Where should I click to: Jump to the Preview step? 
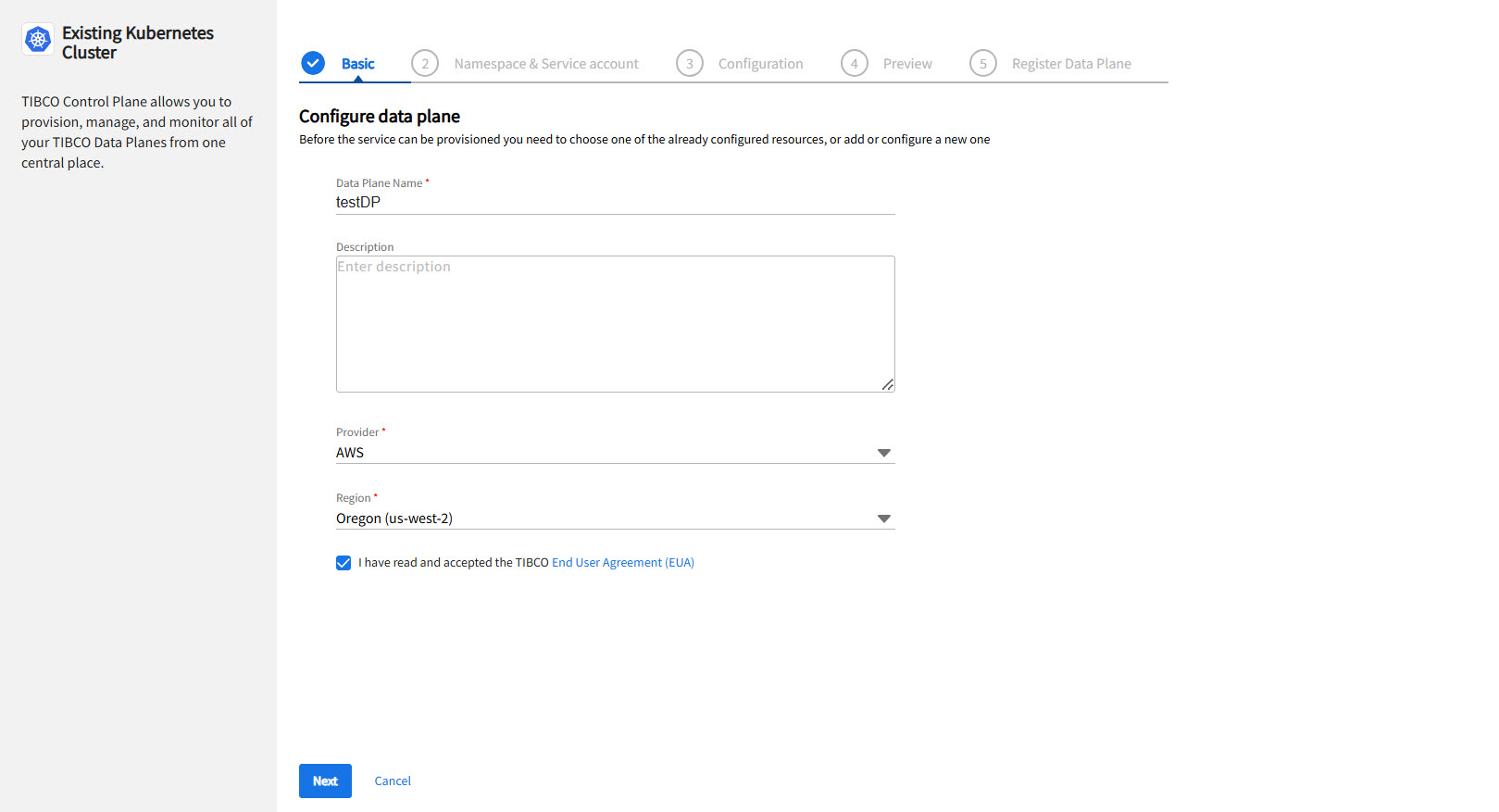click(x=907, y=64)
